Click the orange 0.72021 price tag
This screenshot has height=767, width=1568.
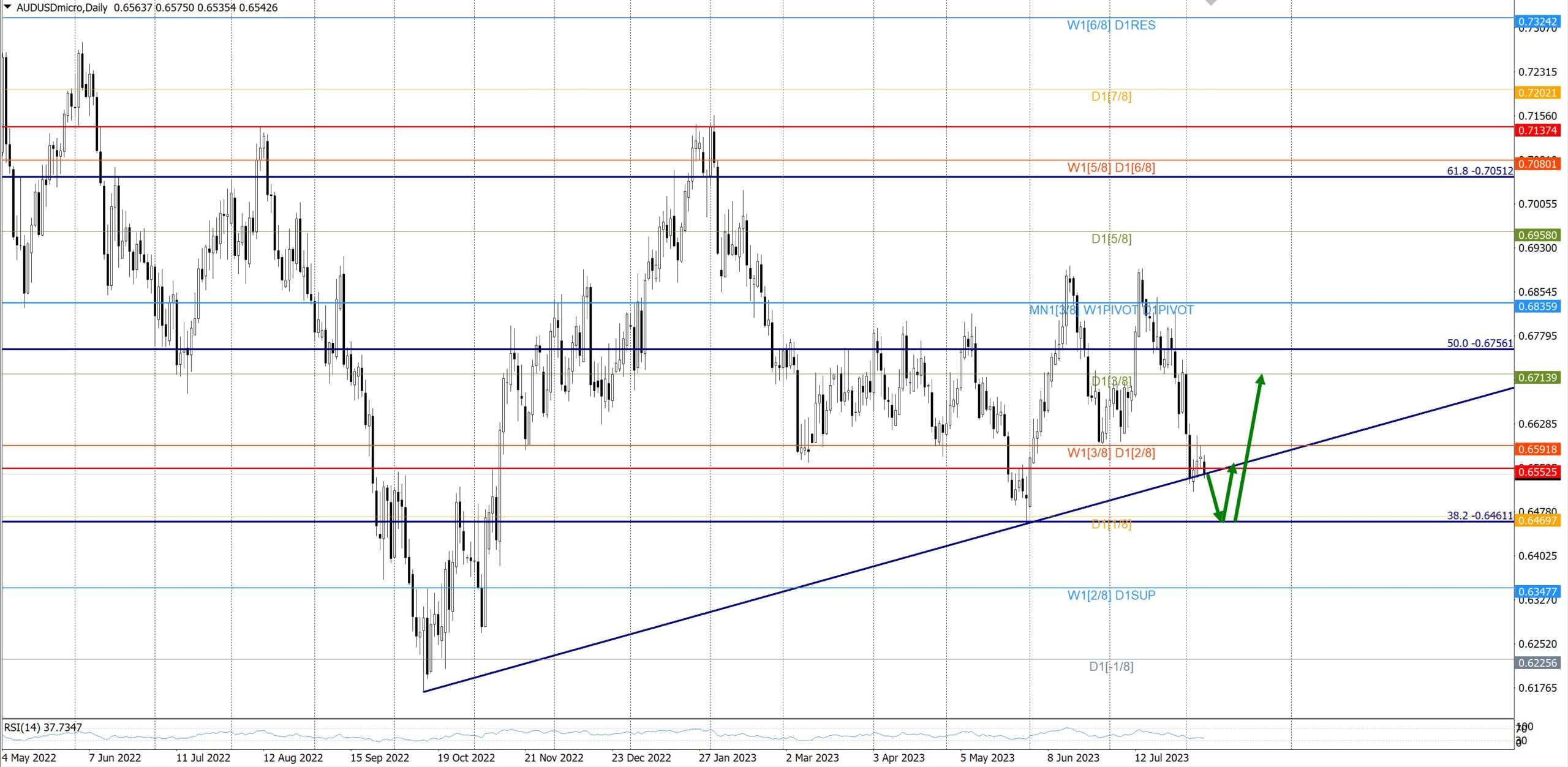click(x=1537, y=93)
